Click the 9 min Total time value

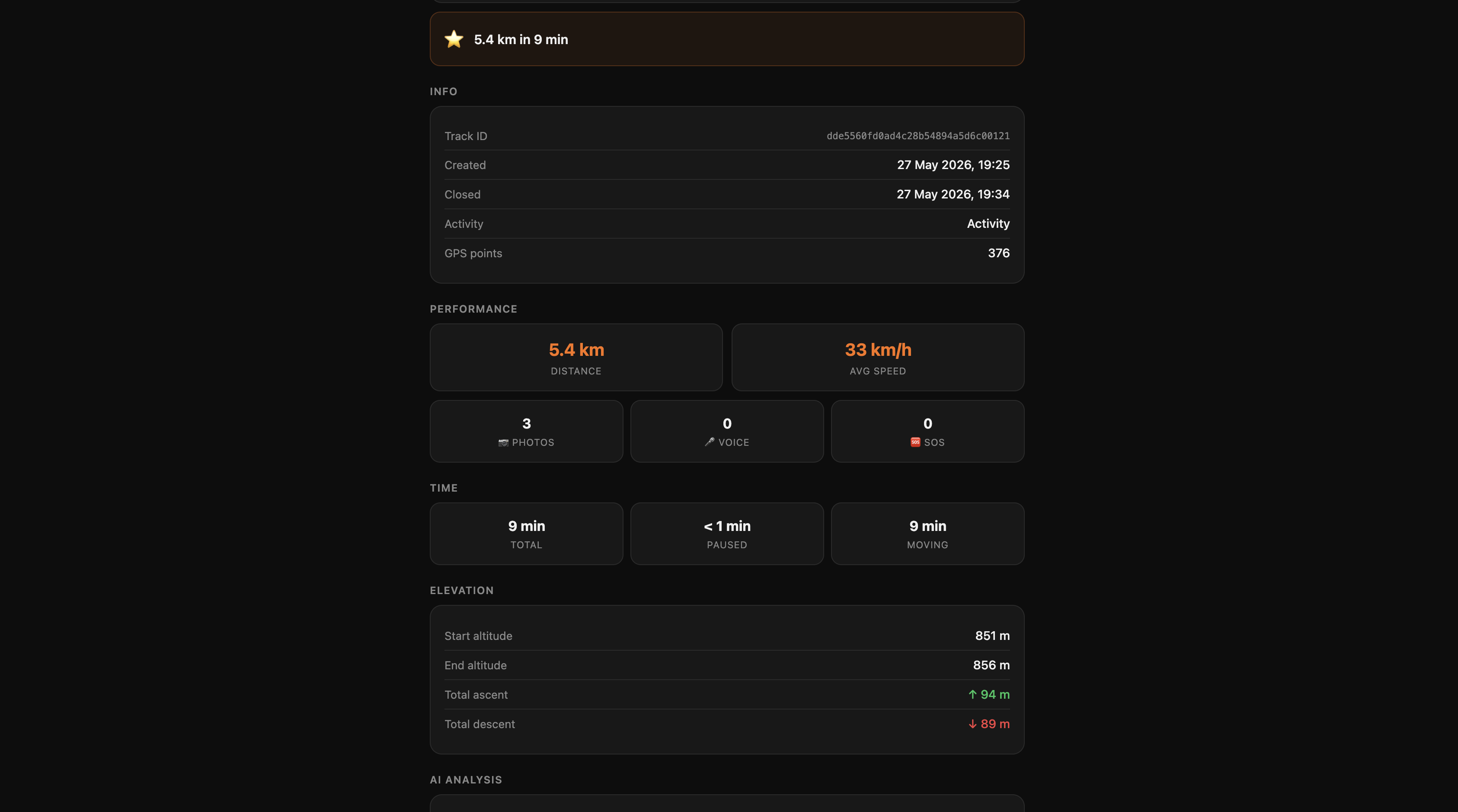point(526,526)
